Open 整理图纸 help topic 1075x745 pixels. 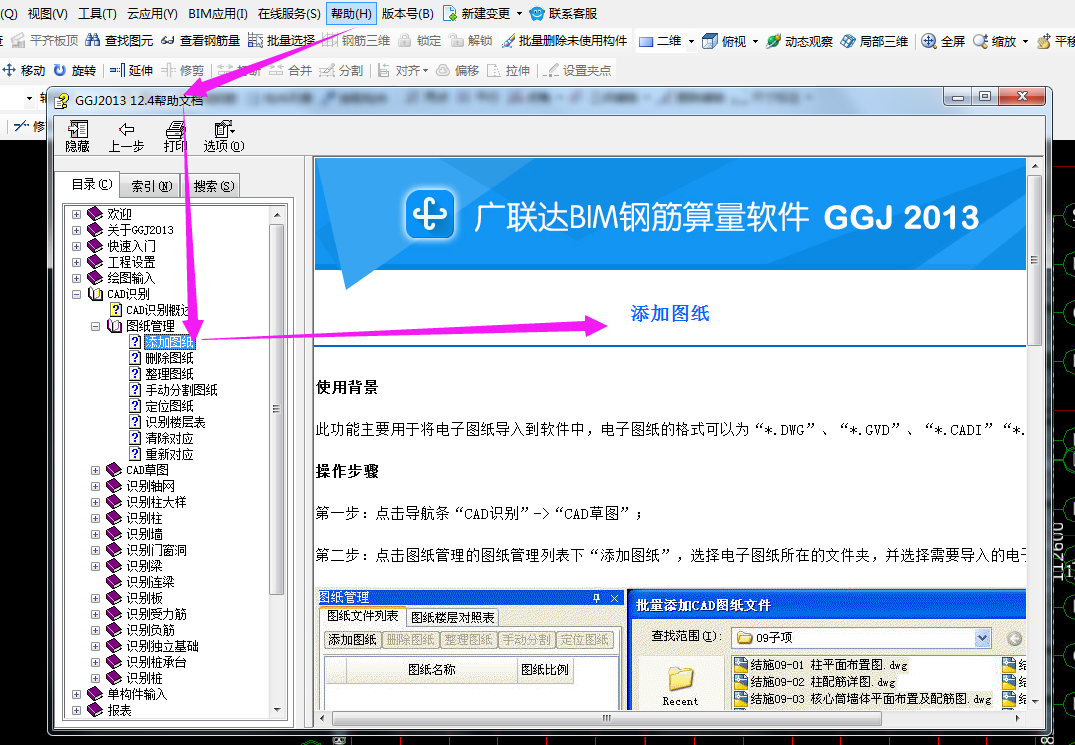(x=169, y=374)
